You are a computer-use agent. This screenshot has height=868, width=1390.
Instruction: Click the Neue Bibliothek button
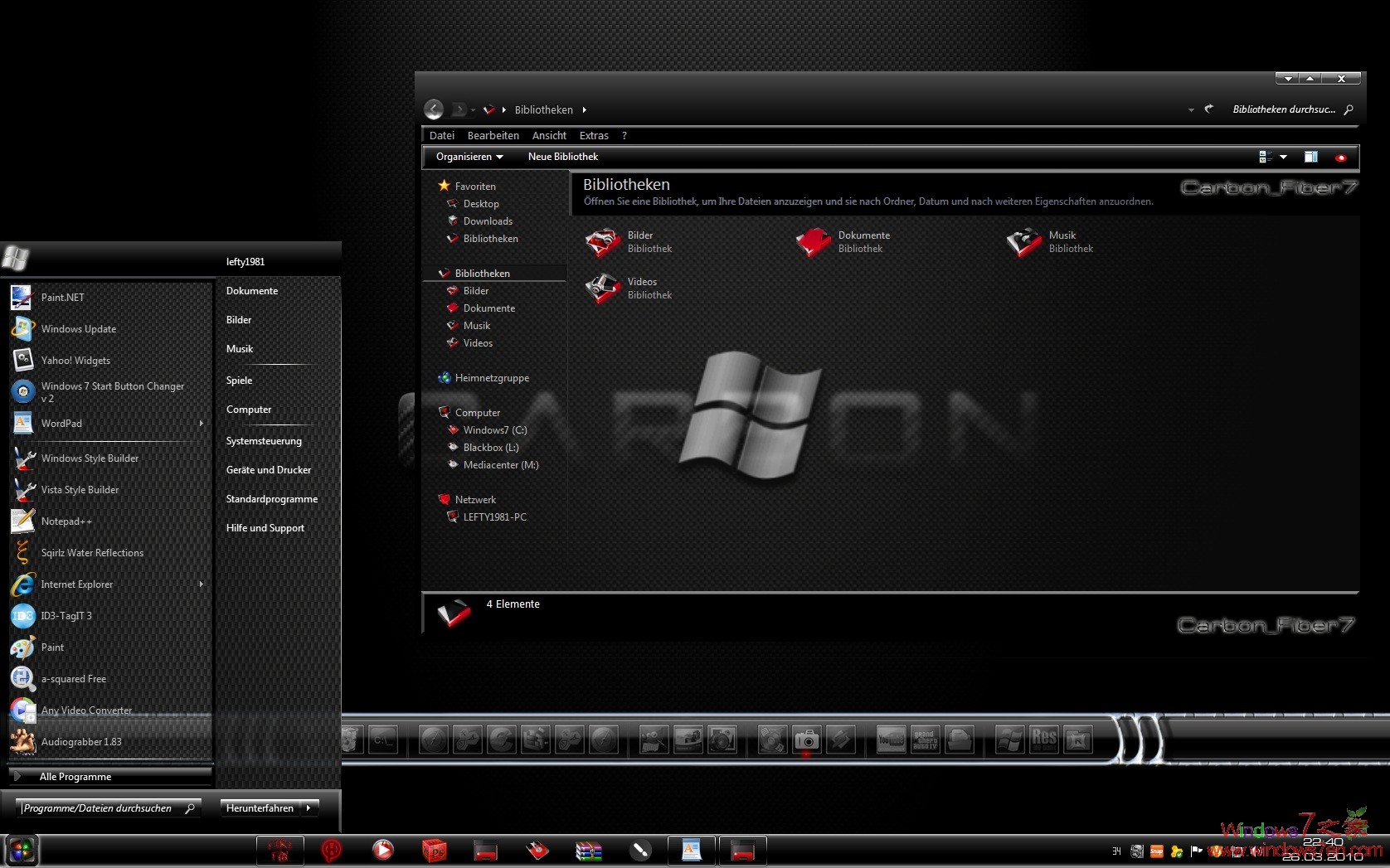562,157
